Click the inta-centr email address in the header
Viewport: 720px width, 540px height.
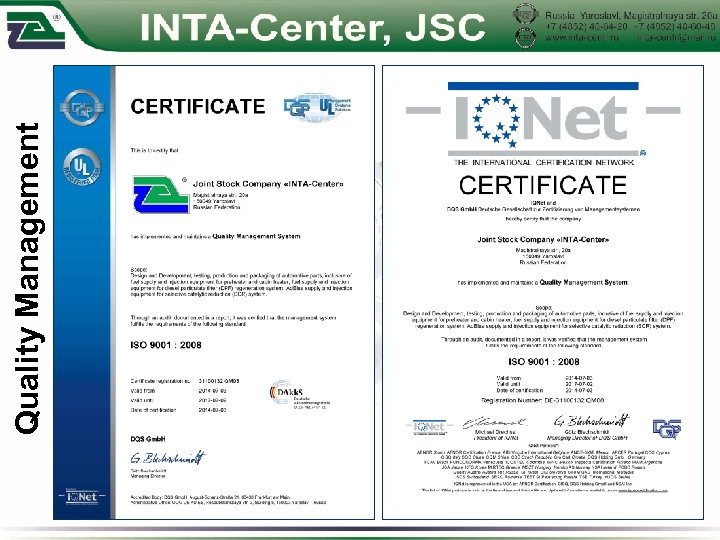(676, 38)
